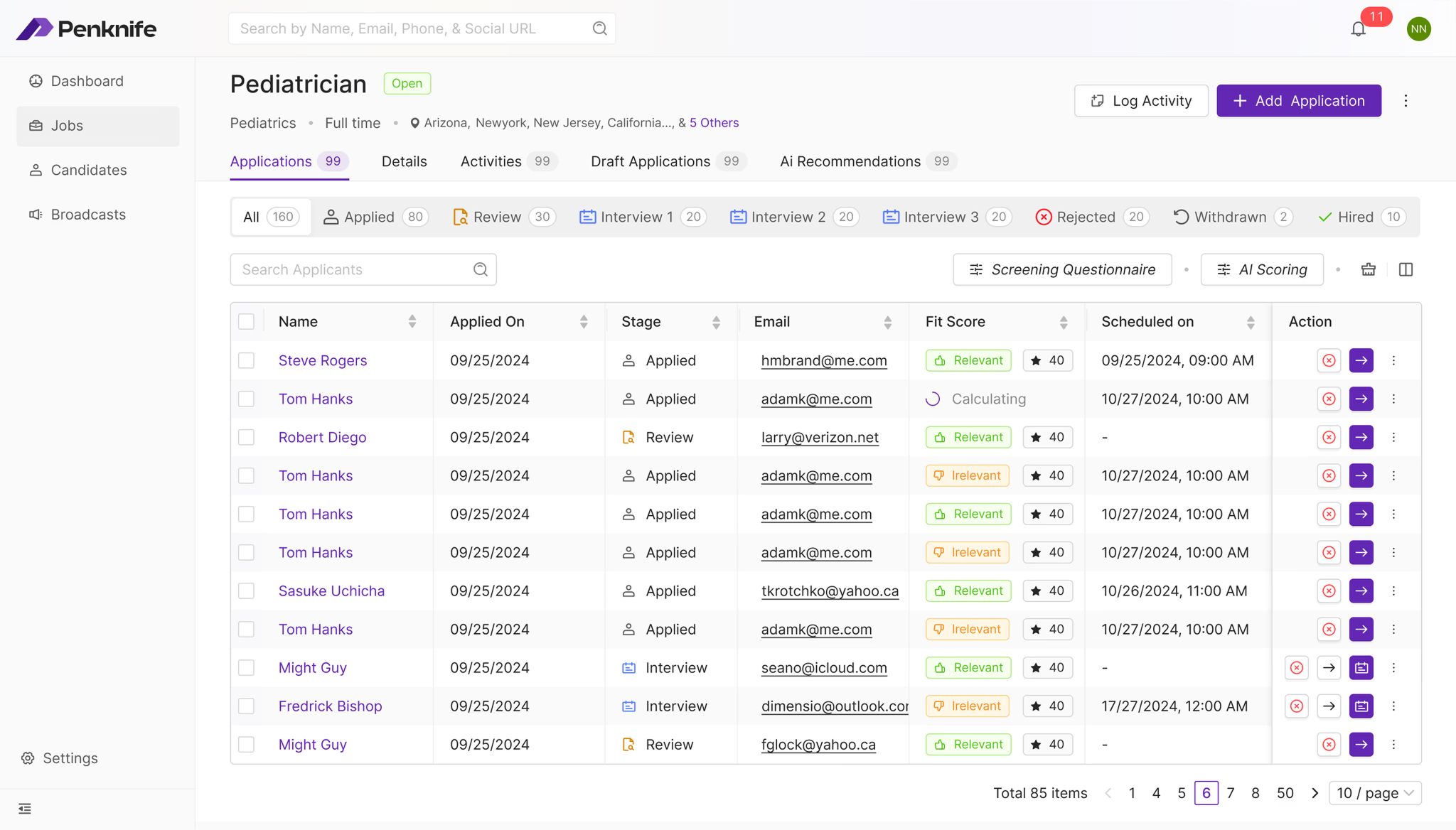Open the 10 / page dropdown

(1375, 793)
